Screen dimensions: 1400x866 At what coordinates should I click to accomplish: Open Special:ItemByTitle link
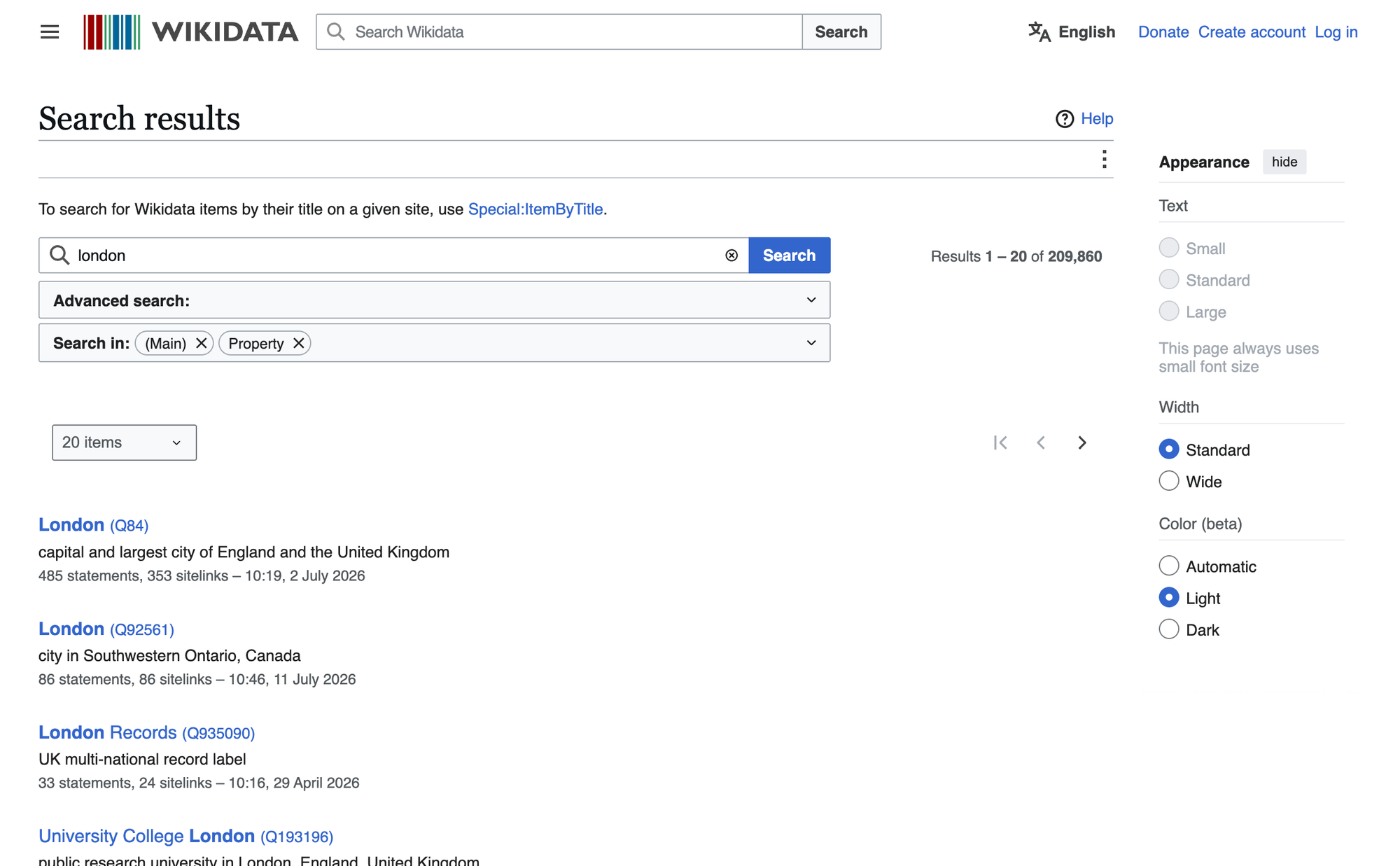pos(535,209)
